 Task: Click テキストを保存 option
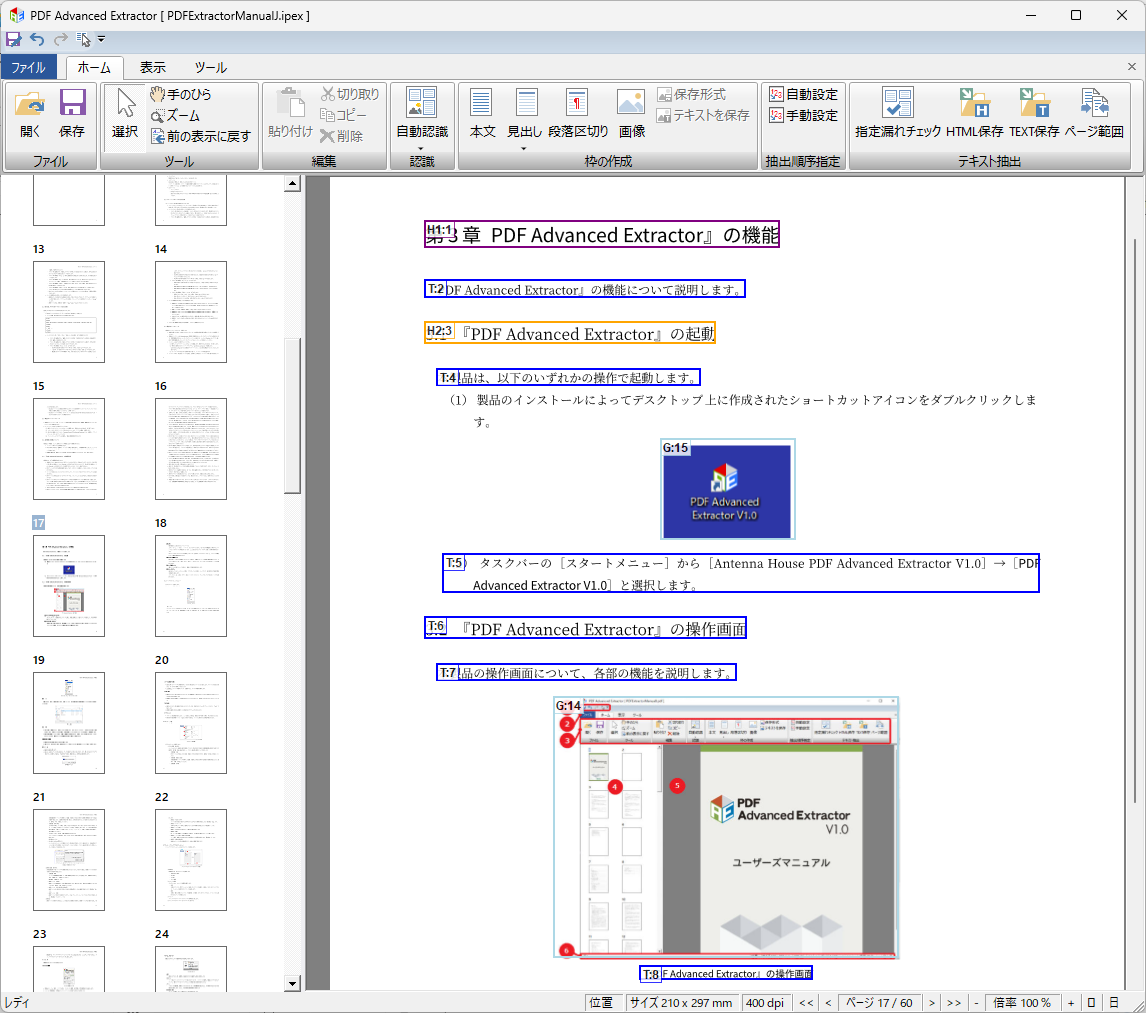pyautogui.click(x=703, y=115)
